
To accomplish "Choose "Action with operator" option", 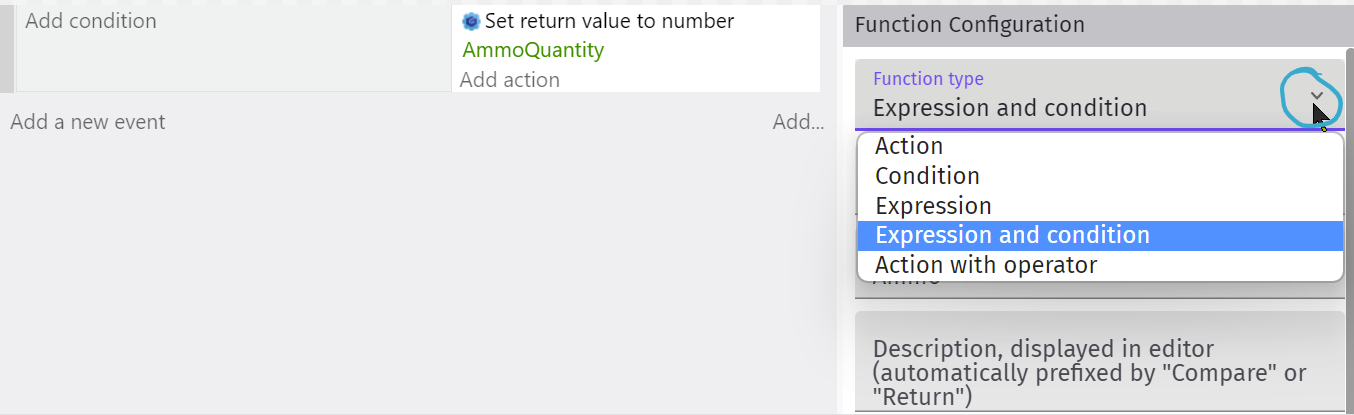I will pyautogui.click(x=985, y=265).
